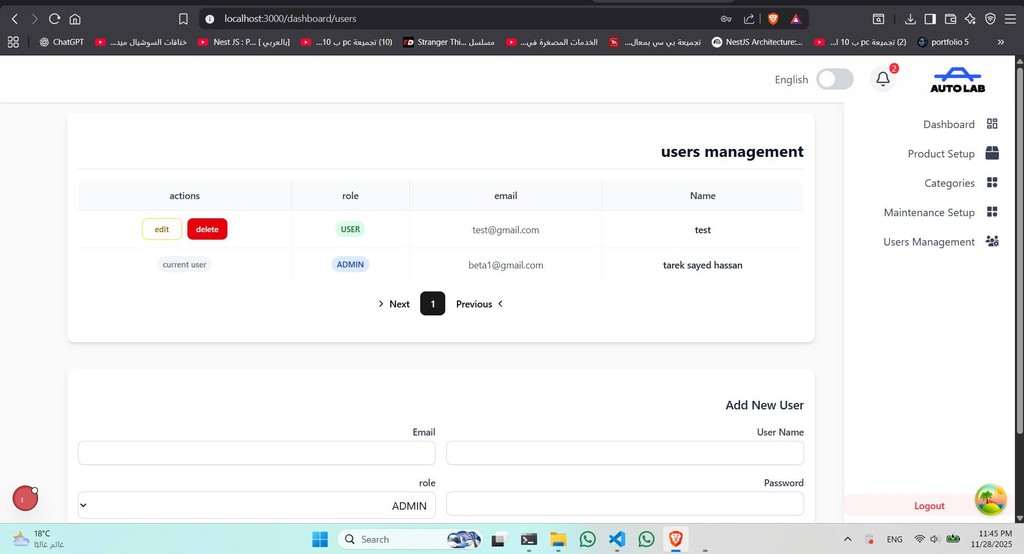This screenshot has width=1024, height=554.
Task: Open the Brave wallet icon
Action: pyautogui.click(x=950, y=19)
